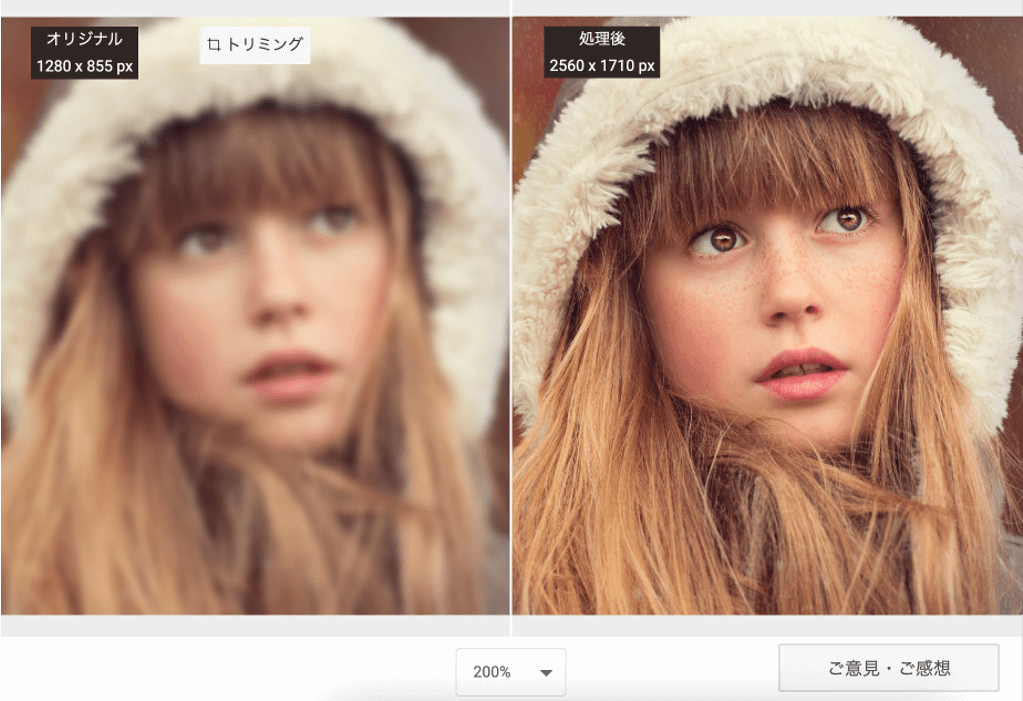Viewport: 1023px width, 701px height.
Task: Click the vertical divider between the images
Action: tap(511, 320)
